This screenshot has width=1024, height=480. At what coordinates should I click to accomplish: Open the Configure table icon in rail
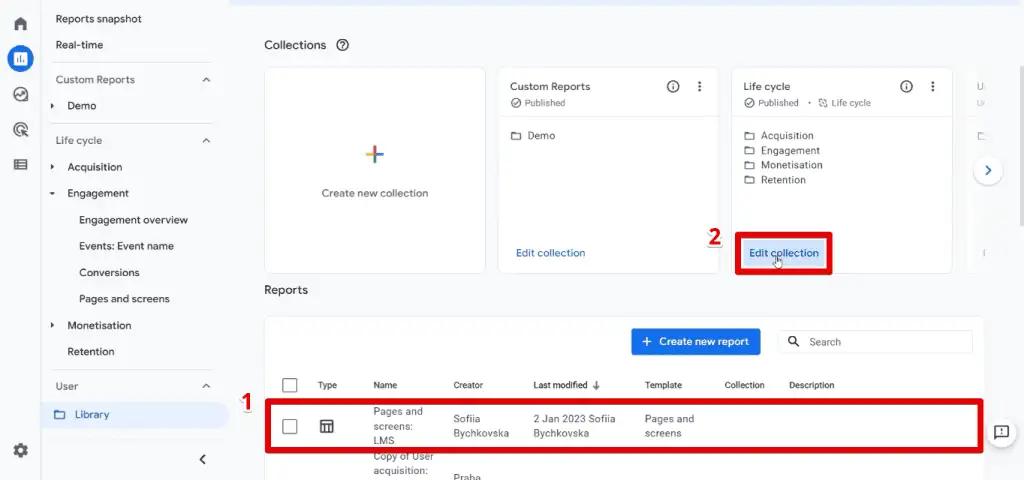coord(20,165)
